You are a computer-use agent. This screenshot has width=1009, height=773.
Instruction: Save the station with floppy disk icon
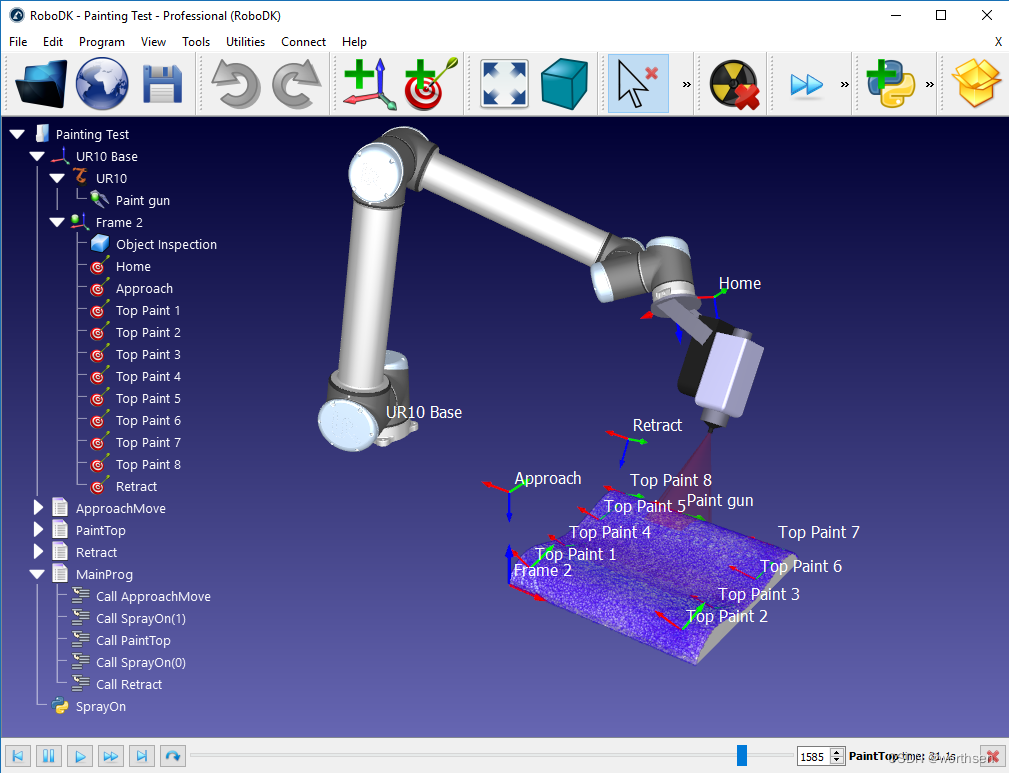click(x=162, y=84)
